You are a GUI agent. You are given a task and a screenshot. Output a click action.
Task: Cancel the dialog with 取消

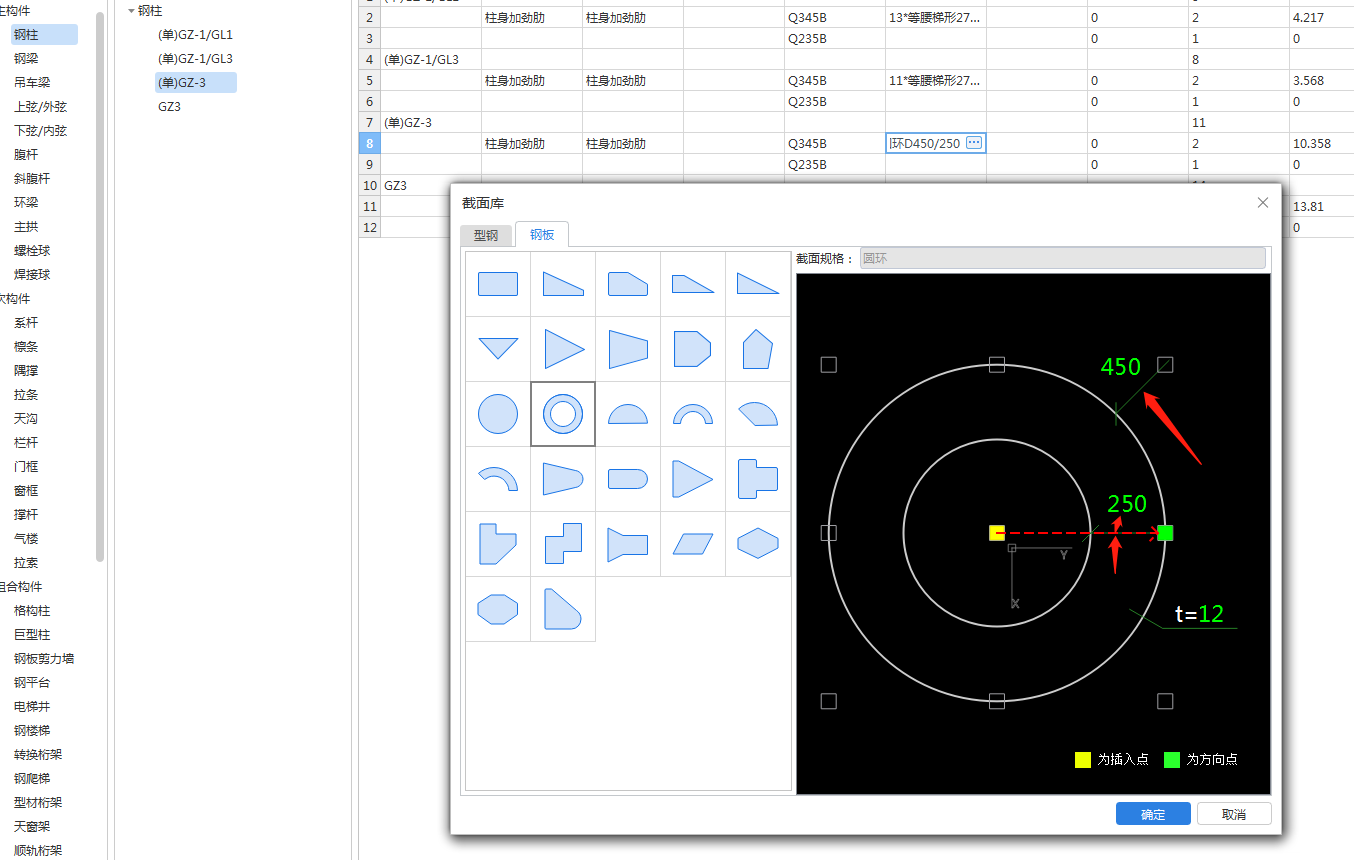[x=1234, y=814]
